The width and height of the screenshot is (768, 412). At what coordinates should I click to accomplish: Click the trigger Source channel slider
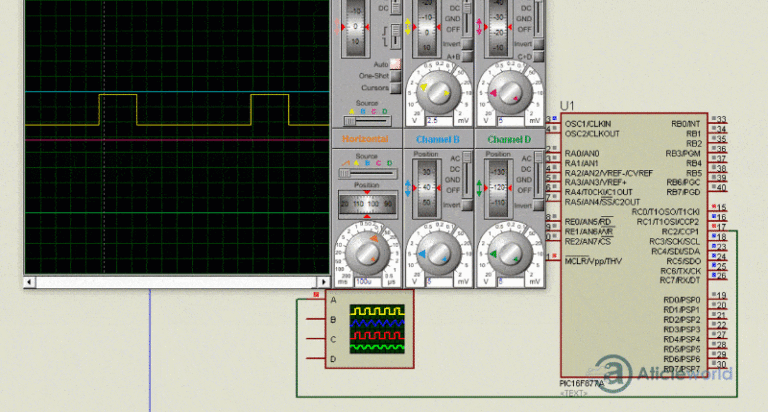tap(367, 121)
